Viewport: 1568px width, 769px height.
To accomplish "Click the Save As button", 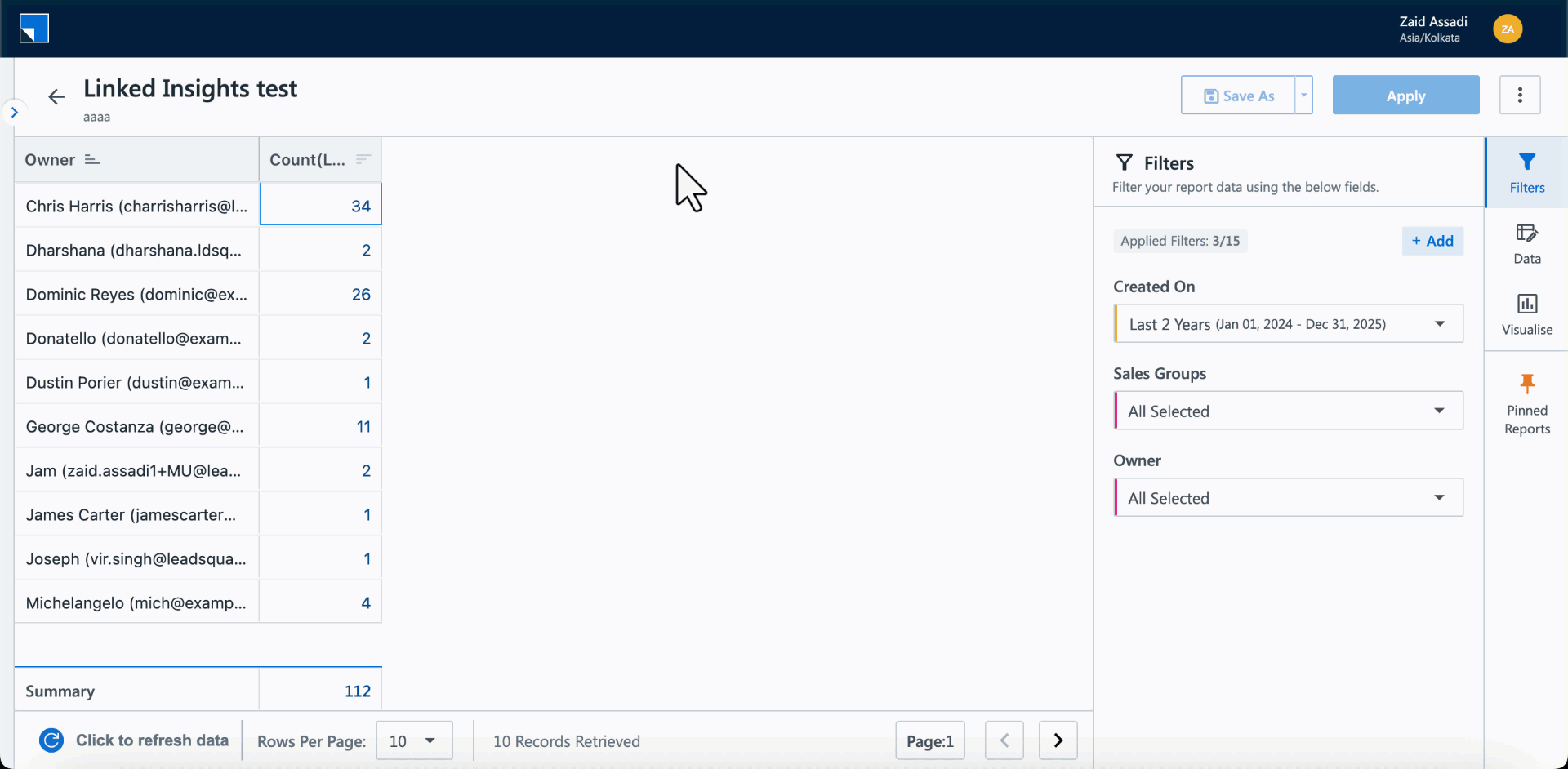I will [x=1237, y=95].
